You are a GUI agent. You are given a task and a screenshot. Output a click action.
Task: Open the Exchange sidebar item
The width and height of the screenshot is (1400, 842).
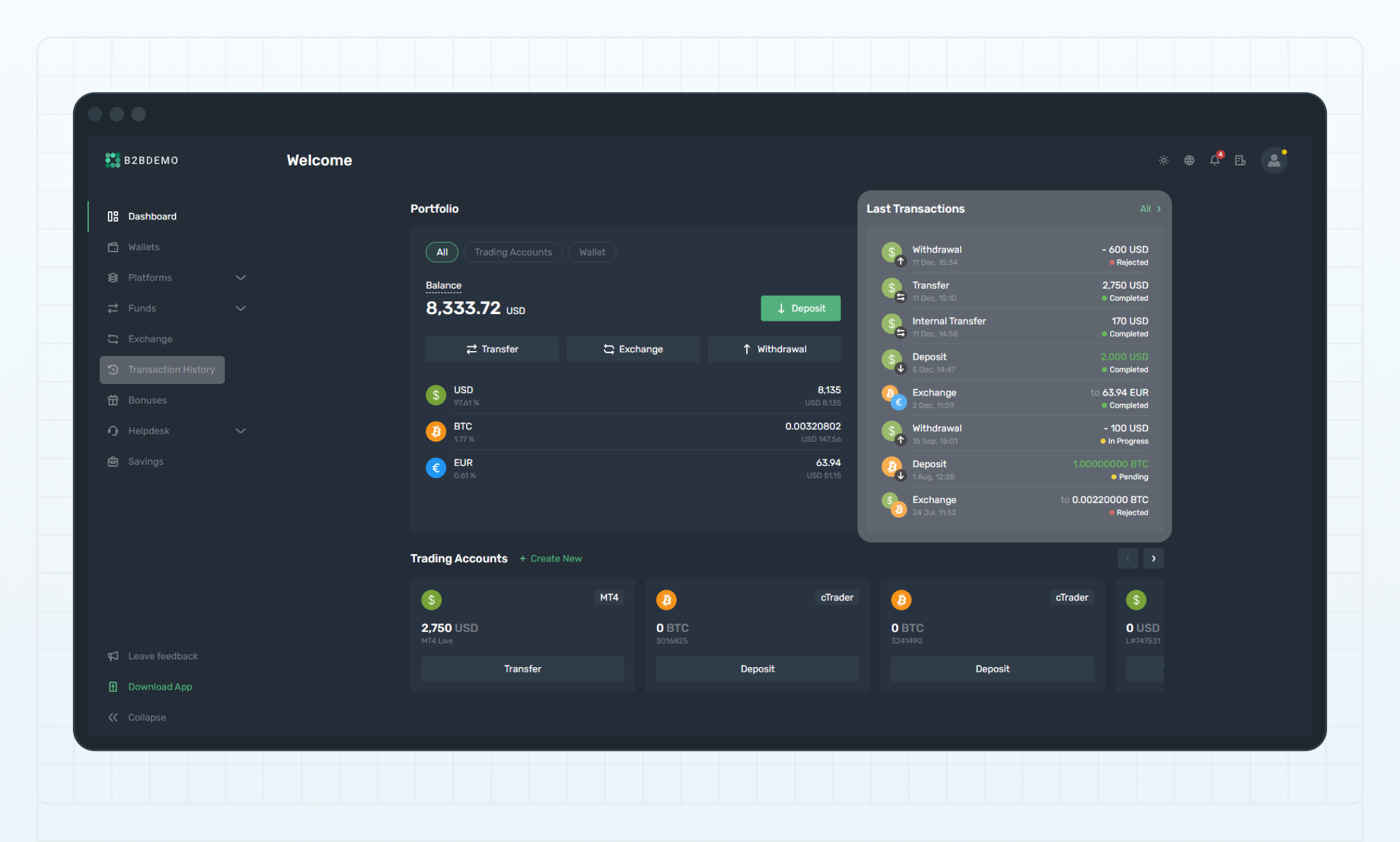point(149,338)
